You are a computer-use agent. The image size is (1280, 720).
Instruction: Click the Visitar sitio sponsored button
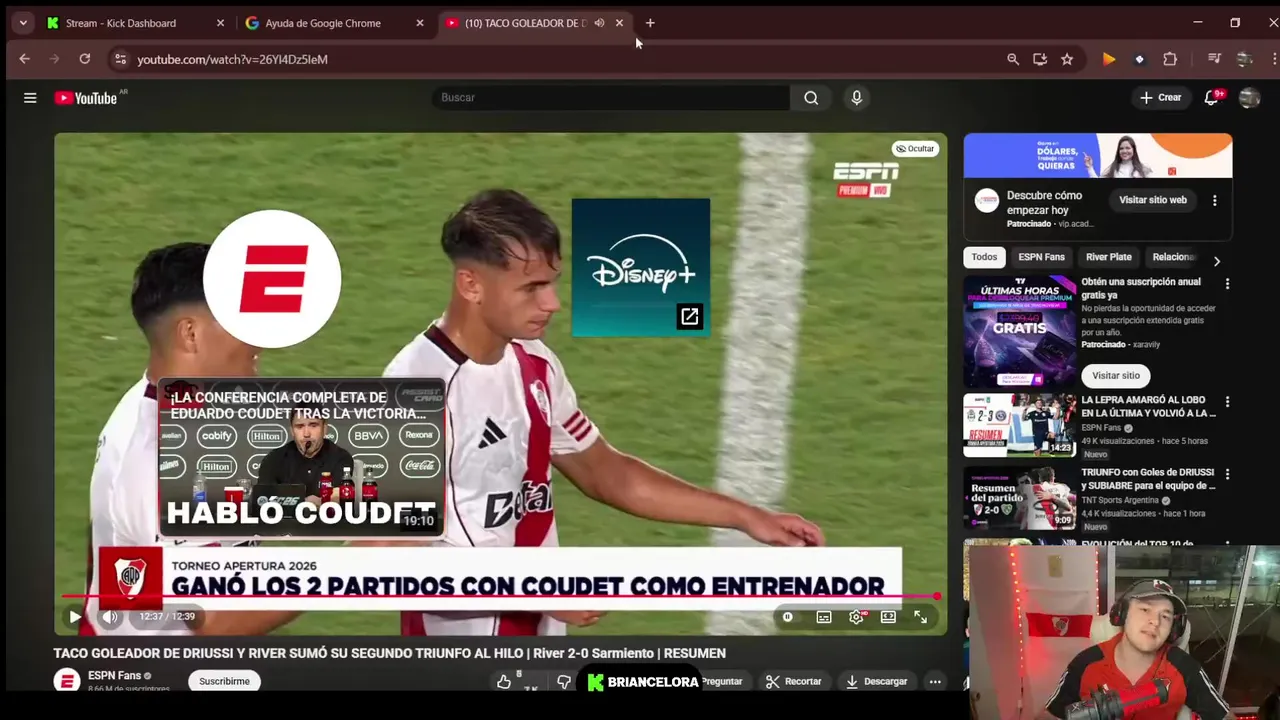pos(1116,375)
